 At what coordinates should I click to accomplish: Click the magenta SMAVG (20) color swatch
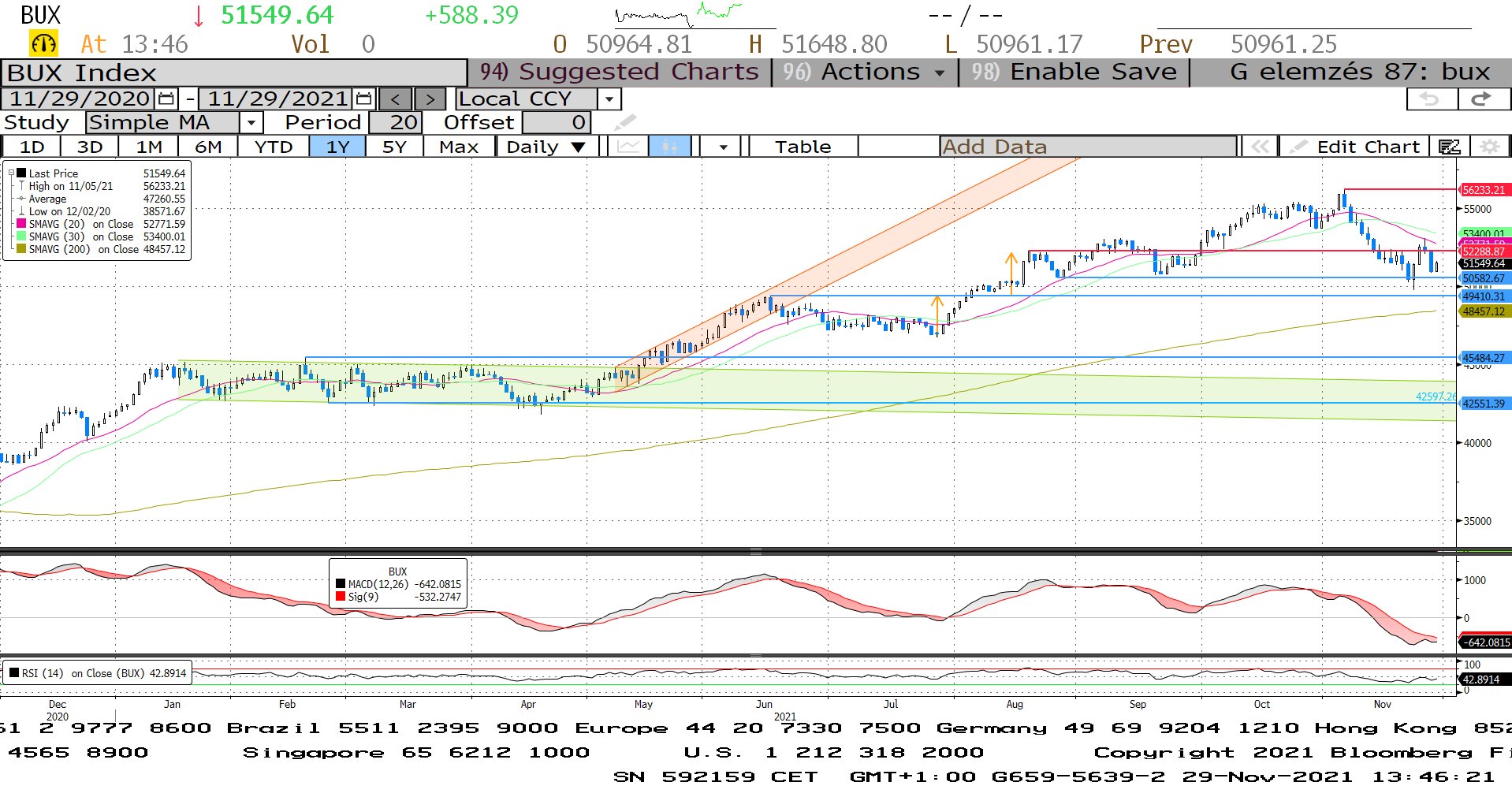pos(21,224)
